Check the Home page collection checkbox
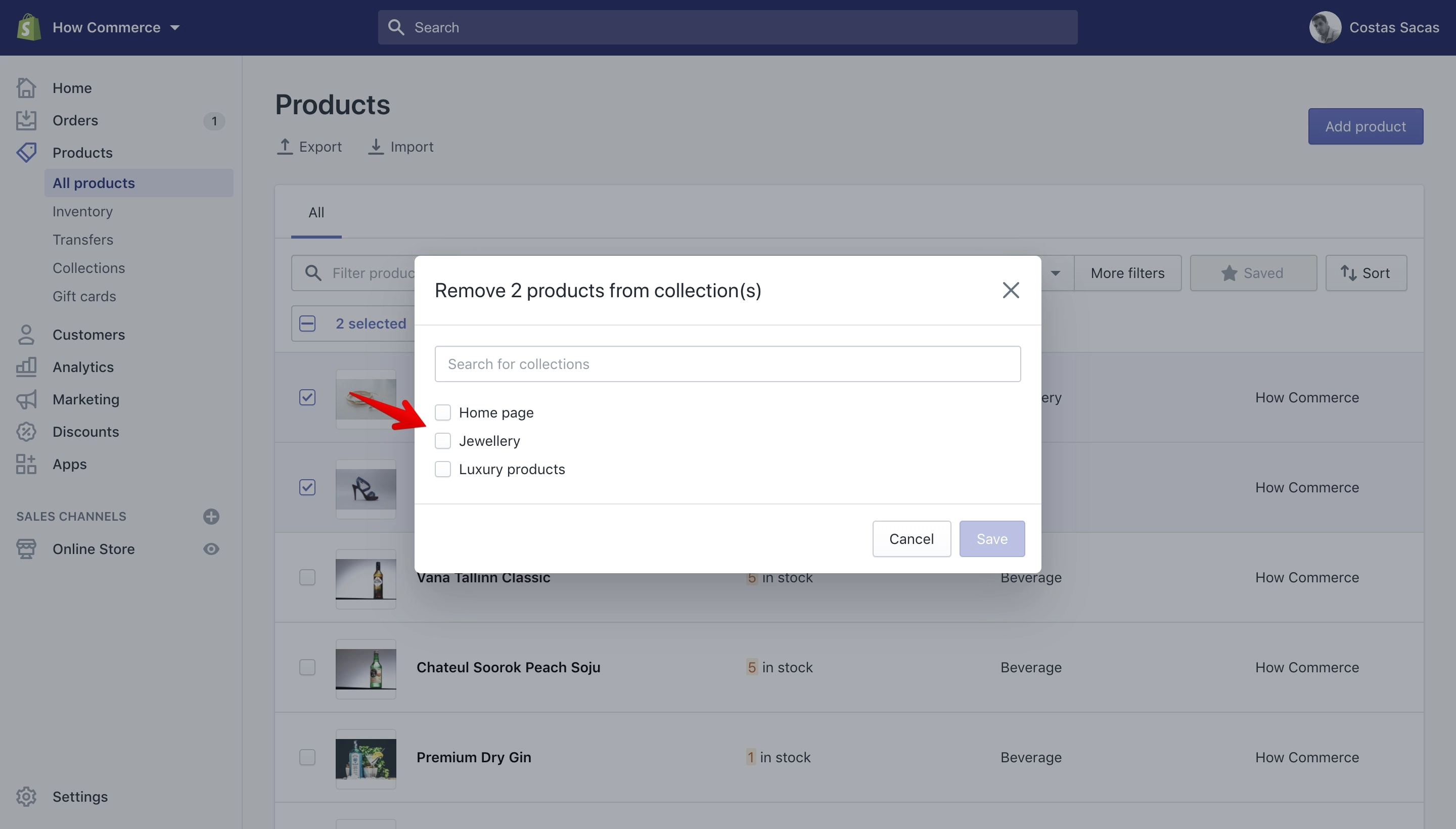The height and width of the screenshot is (829, 1456). pos(442,412)
